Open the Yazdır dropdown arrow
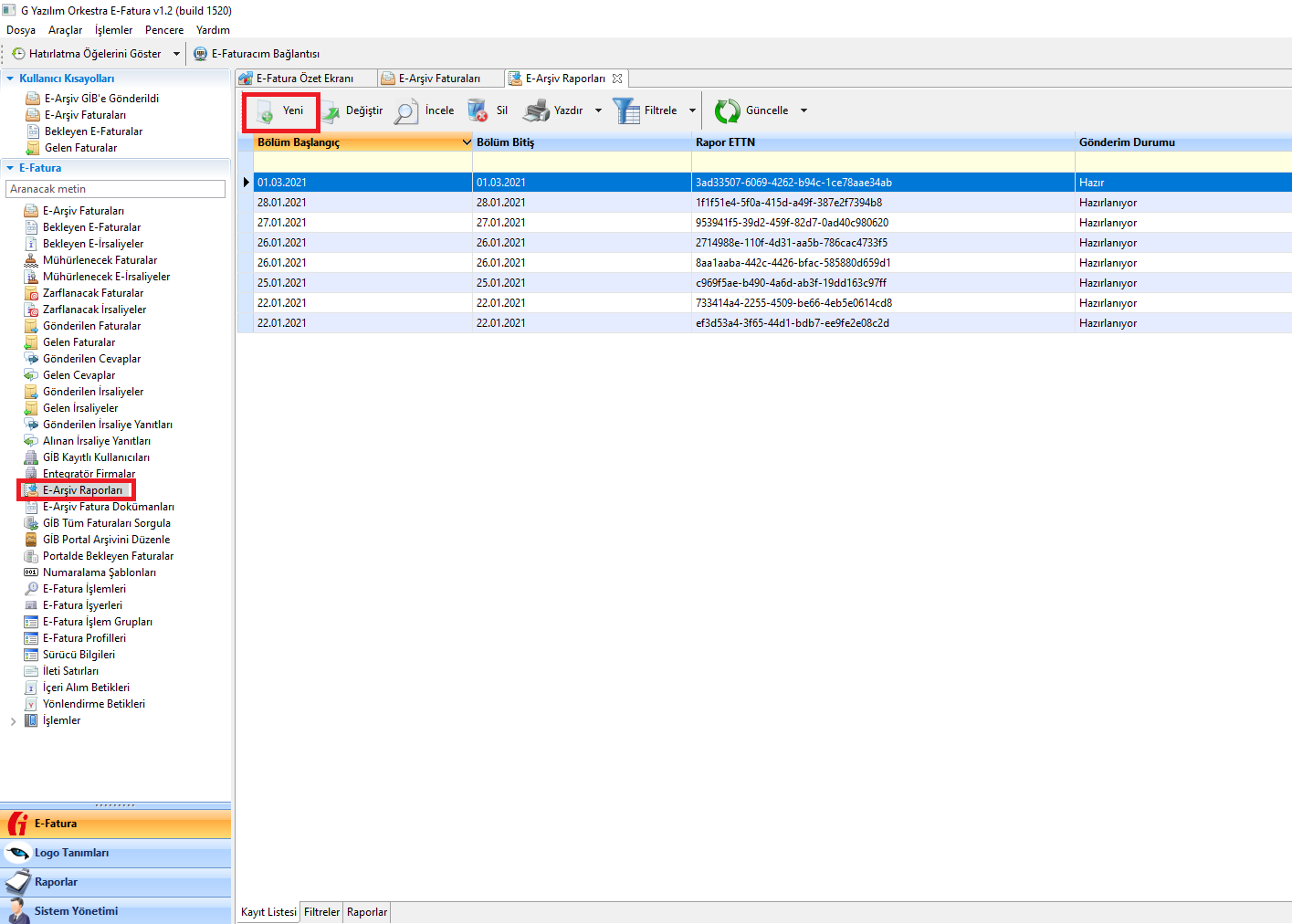Viewport: 1292px width, 924px height. tap(599, 110)
